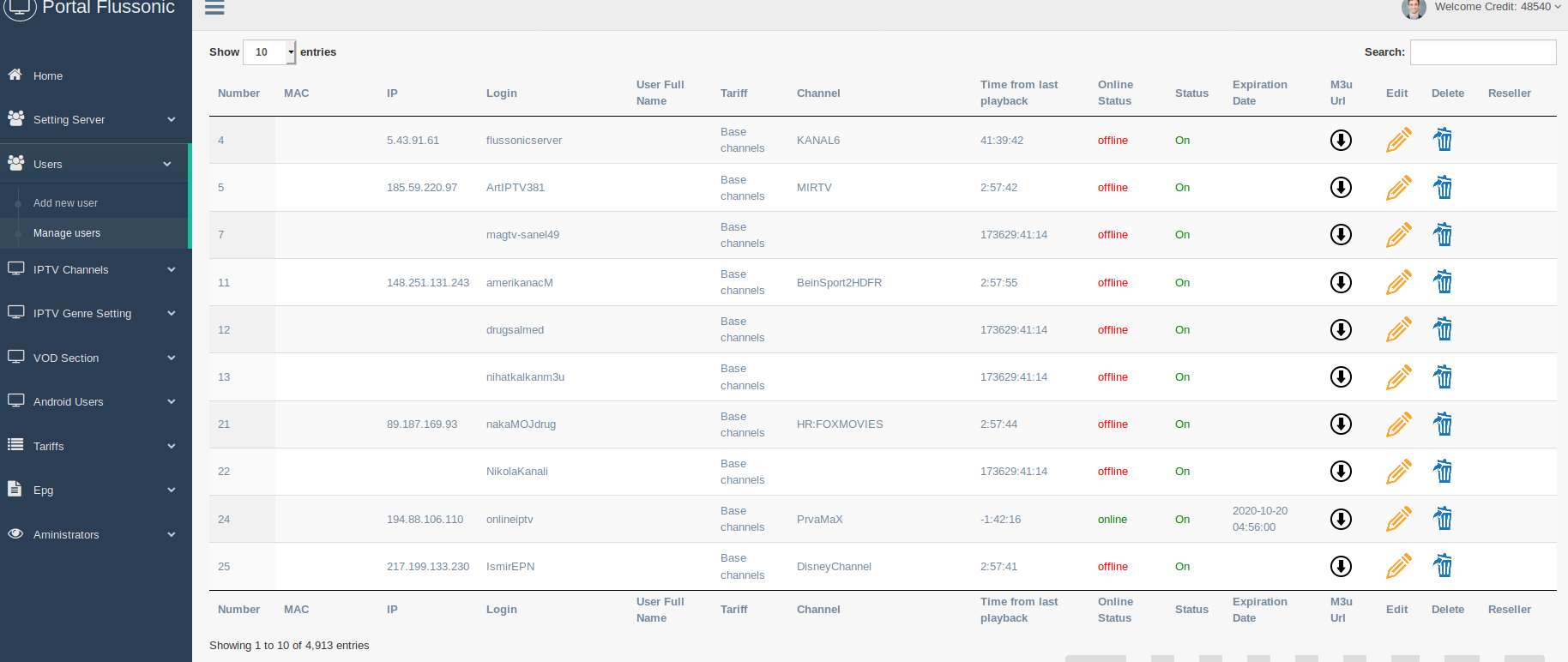
Task: Expand the Tariffs menu
Action: click(94, 446)
